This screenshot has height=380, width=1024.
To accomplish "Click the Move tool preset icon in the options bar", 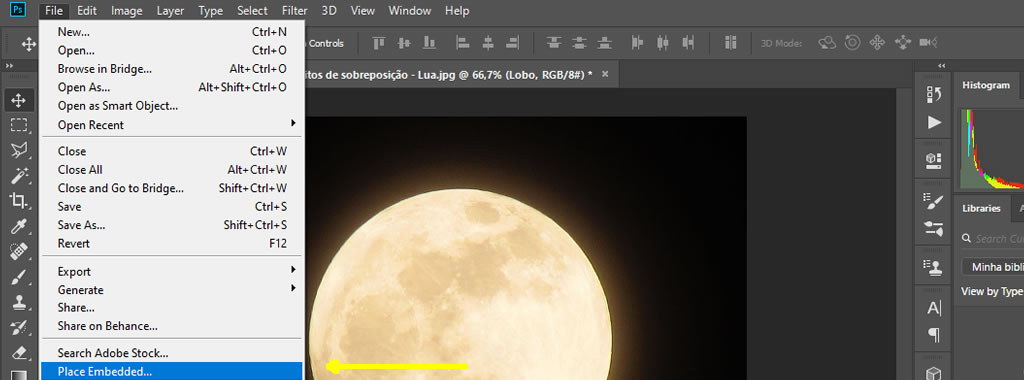I will [29, 44].
